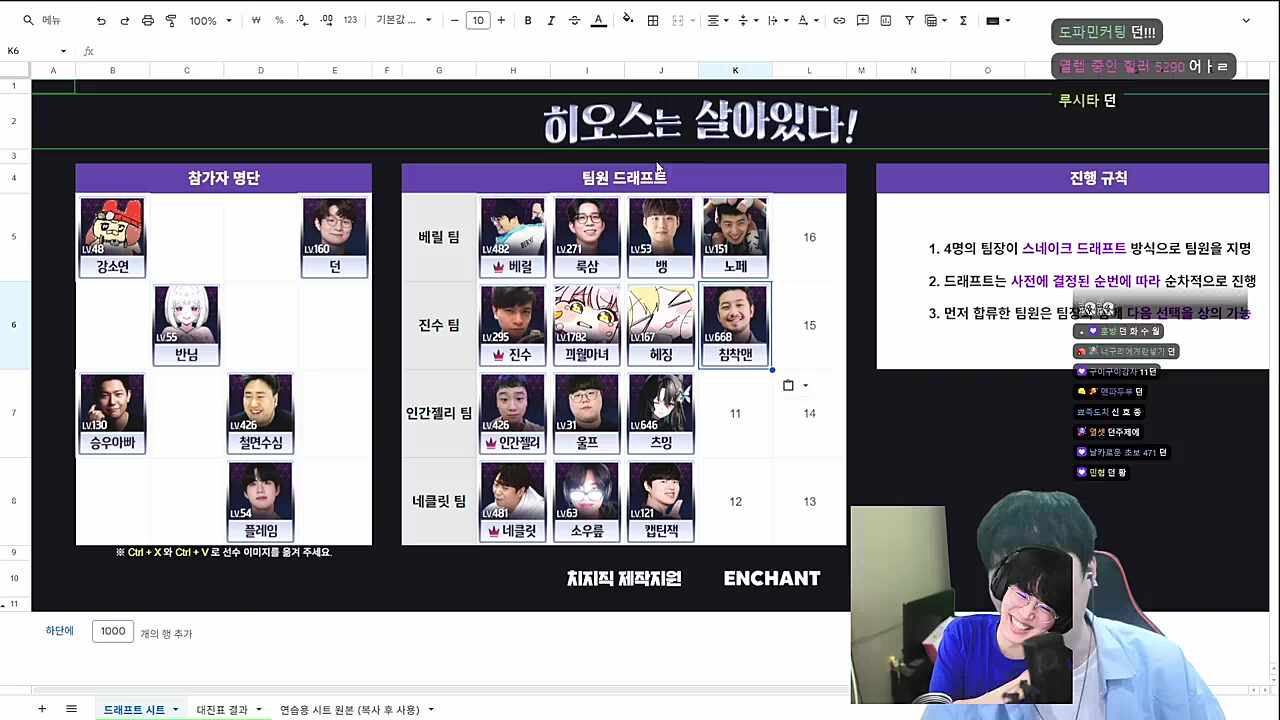This screenshot has width=1280, height=720.
Task: Open the 123 number format menu
Action: click(x=350, y=20)
